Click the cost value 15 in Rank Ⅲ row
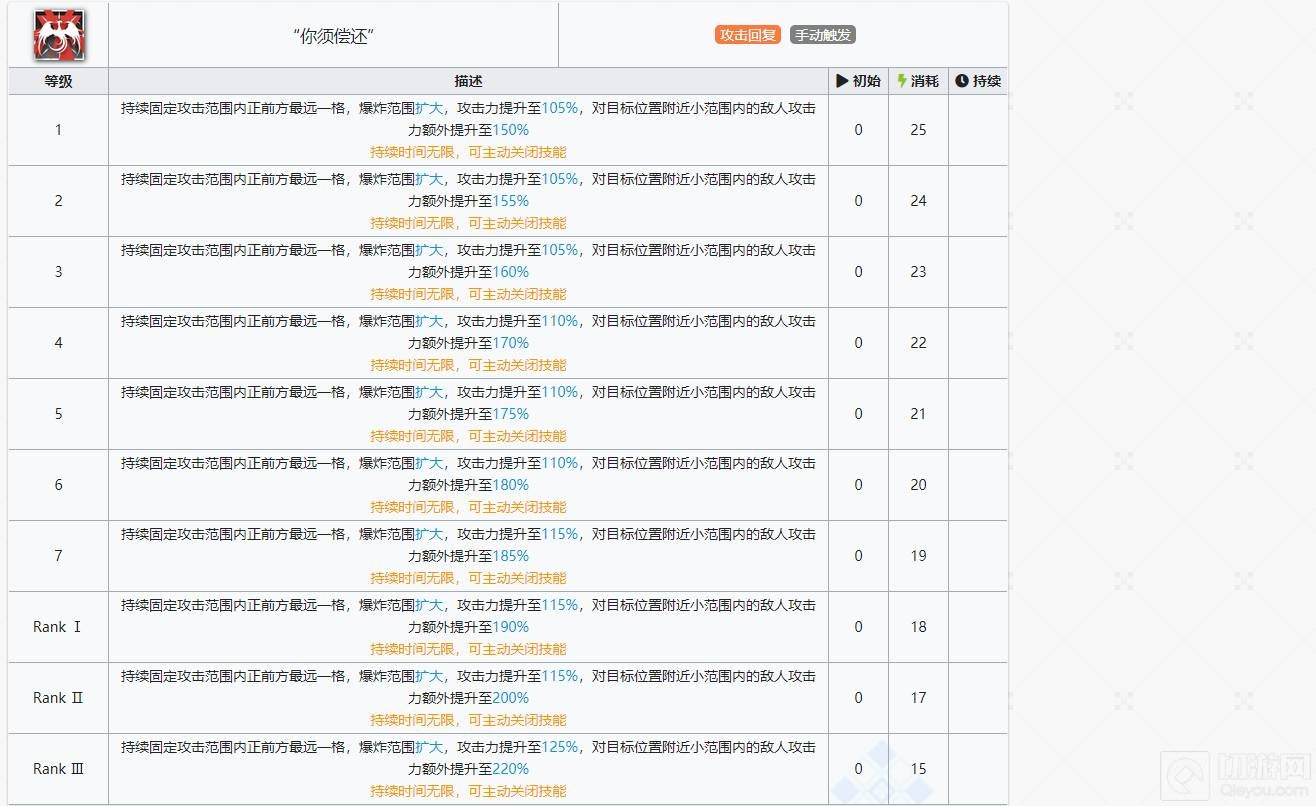 pyautogui.click(x=918, y=769)
